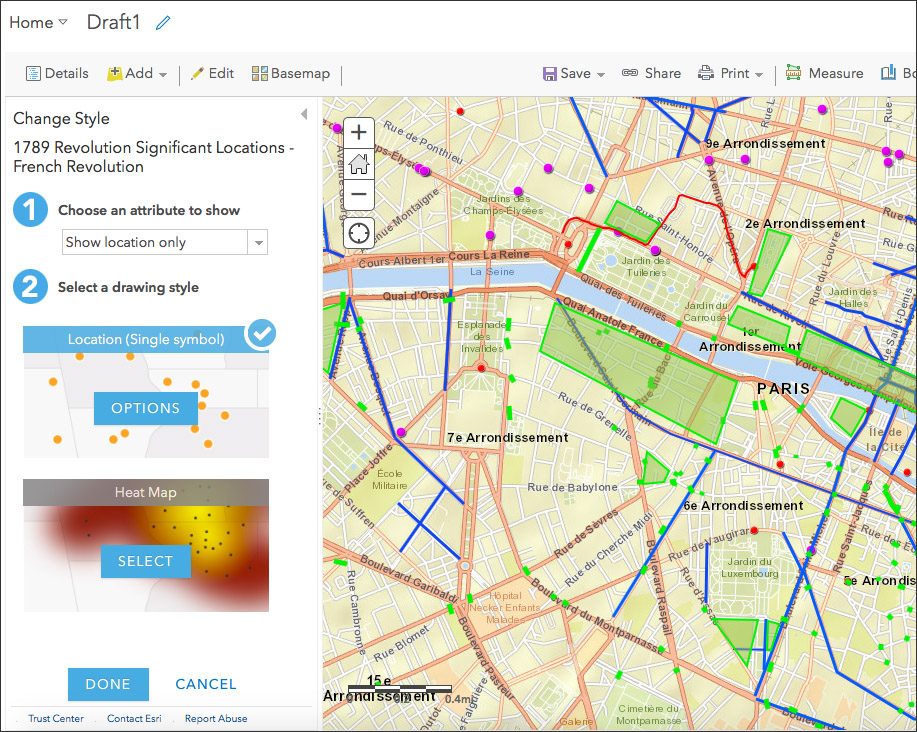Image resolution: width=917 pixels, height=732 pixels.
Task: Open the Print dropdown menu
Action: (x=731, y=73)
